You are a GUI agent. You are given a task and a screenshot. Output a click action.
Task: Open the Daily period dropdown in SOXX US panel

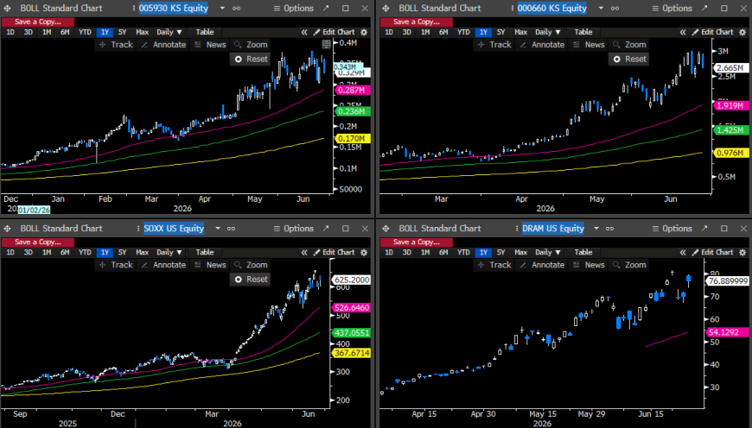coord(169,252)
